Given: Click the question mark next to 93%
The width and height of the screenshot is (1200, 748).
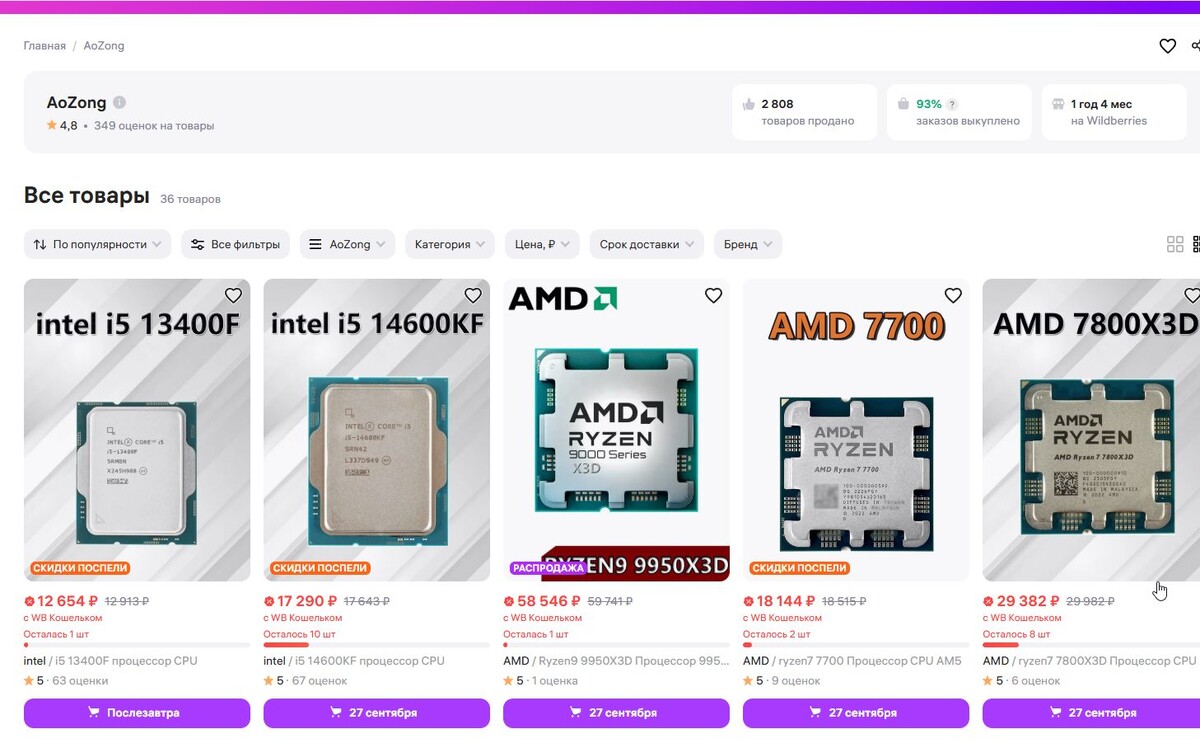Looking at the screenshot, I should pos(952,104).
